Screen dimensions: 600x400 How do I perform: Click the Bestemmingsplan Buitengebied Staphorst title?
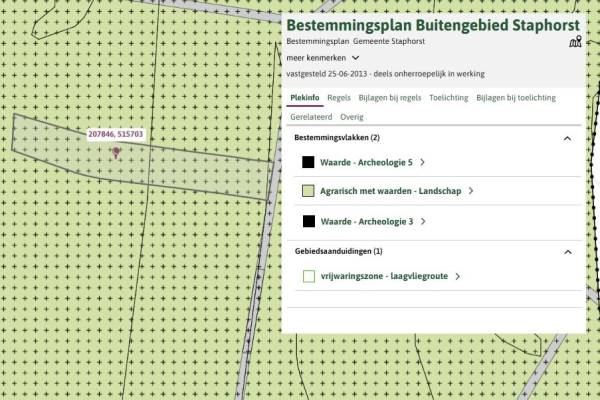[x=433, y=25]
